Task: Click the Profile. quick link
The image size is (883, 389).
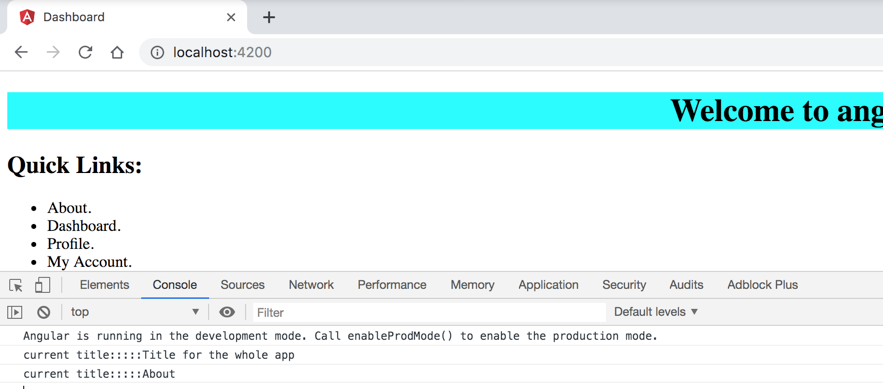Action: (70, 244)
